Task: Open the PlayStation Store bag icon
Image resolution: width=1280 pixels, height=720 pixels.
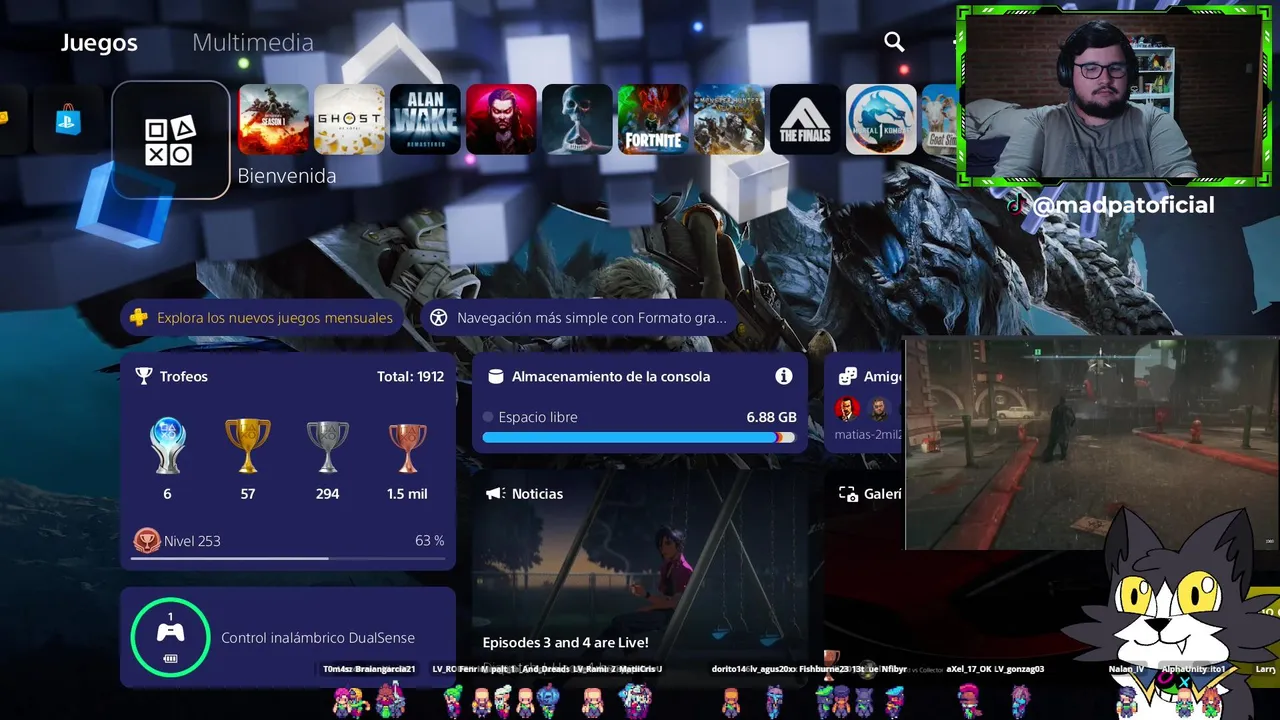Action: [x=68, y=120]
